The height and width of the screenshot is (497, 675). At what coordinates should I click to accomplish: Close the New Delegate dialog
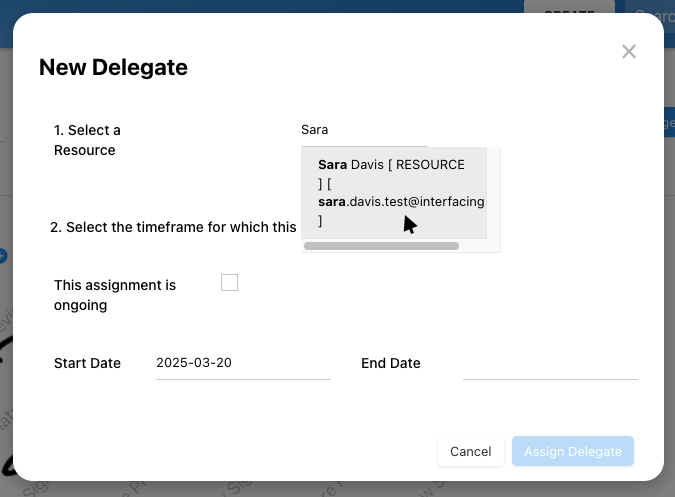[628, 52]
